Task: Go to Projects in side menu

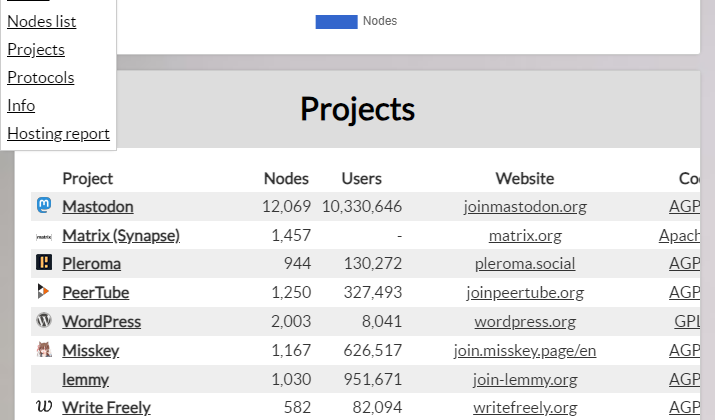Action: [x=36, y=49]
